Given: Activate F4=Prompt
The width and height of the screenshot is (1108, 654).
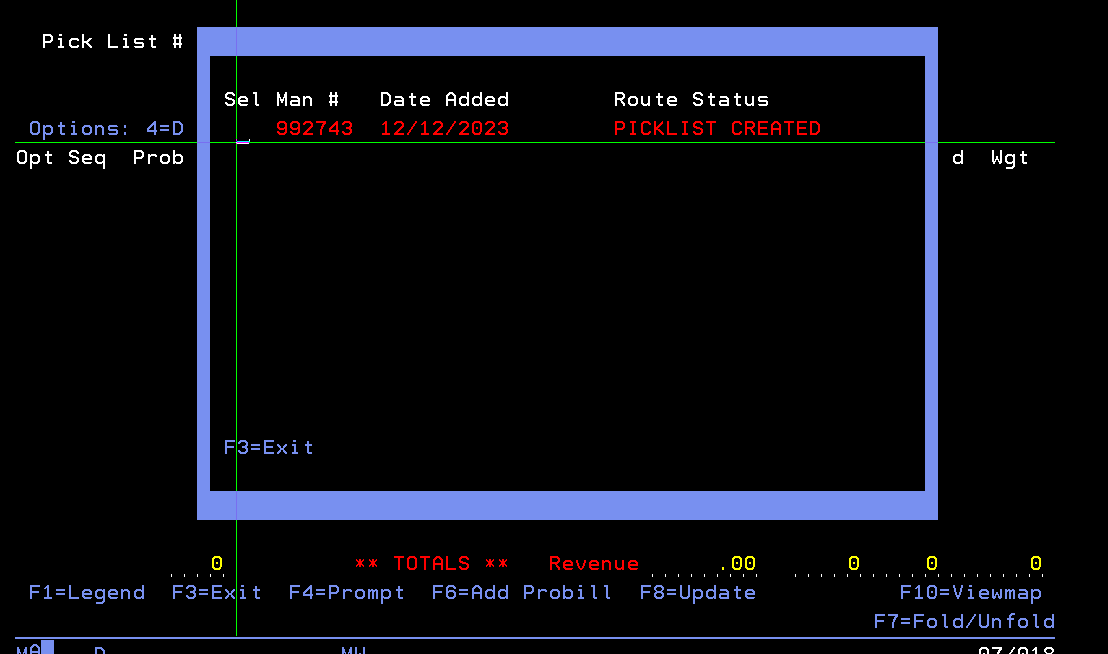Looking at the screenshot, I should coord(346,593).
